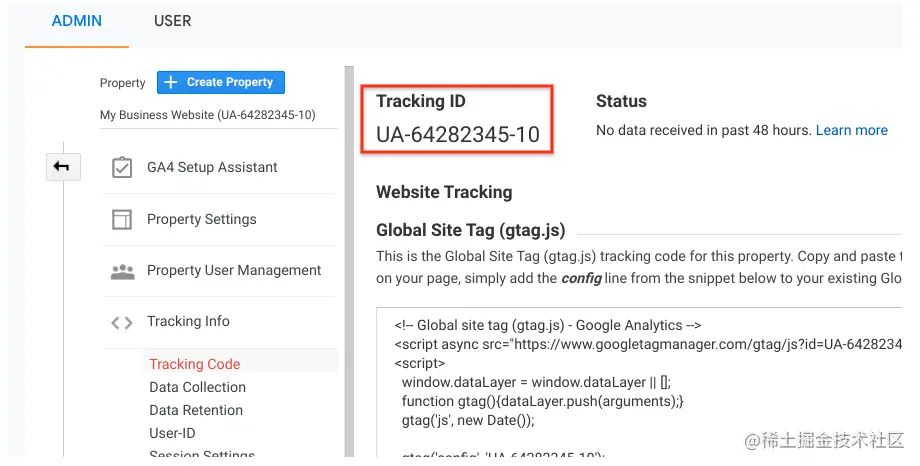Click the plus icon in Create Property

point(171,82)
